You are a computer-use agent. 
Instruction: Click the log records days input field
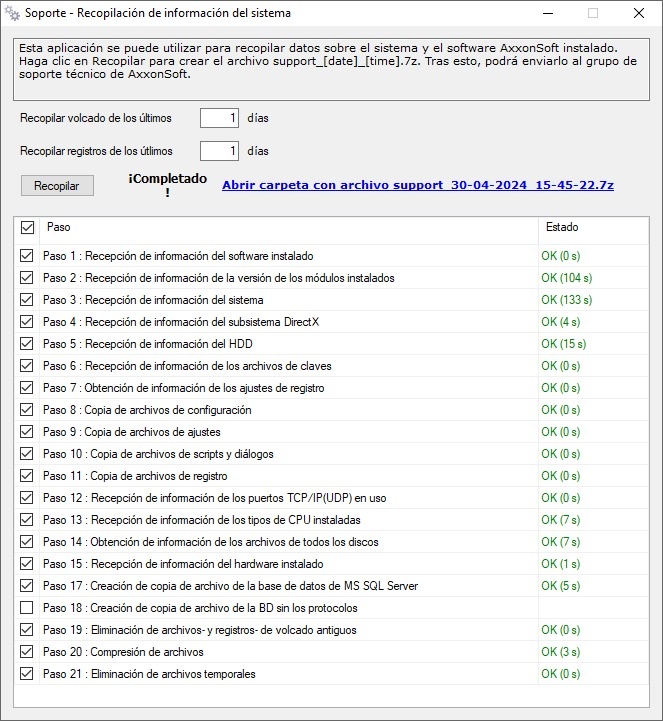(219, 151)
